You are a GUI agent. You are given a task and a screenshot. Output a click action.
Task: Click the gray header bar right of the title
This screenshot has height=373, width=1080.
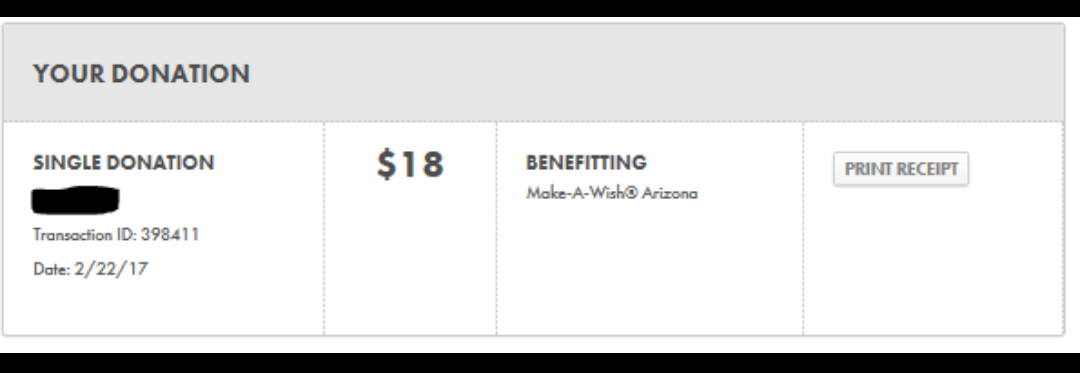coord(654,74)
